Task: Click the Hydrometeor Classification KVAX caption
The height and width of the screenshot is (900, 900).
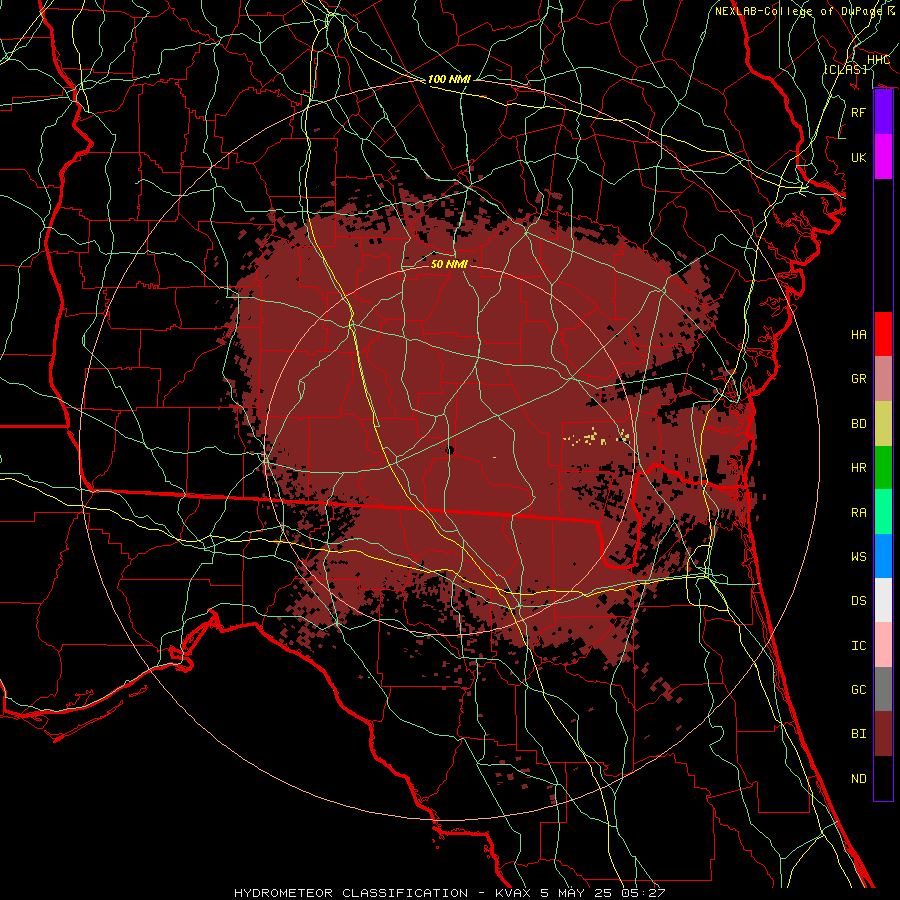Action: [x=449, y=893]
